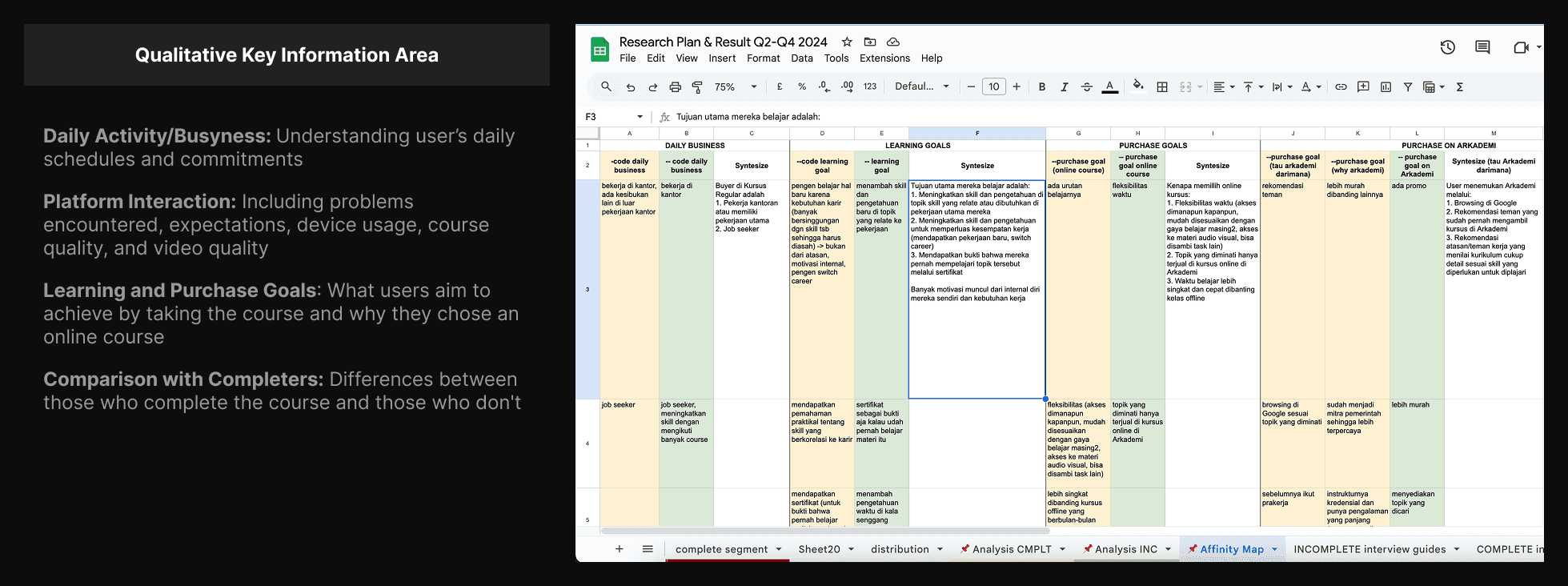Decrease decimal places
The height and width of the screenshot is (586, 1568).
[x=824, y=86]
